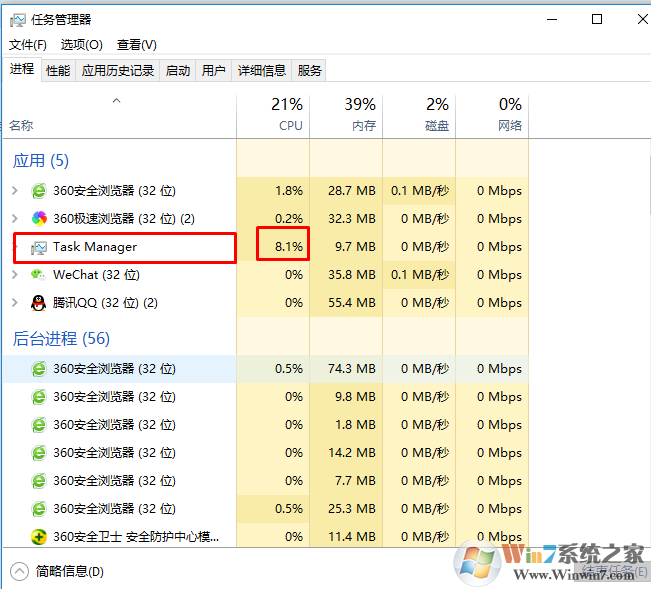Minimize the 任务管理器 window
651x589 pixels.
[x=552, y=19]
